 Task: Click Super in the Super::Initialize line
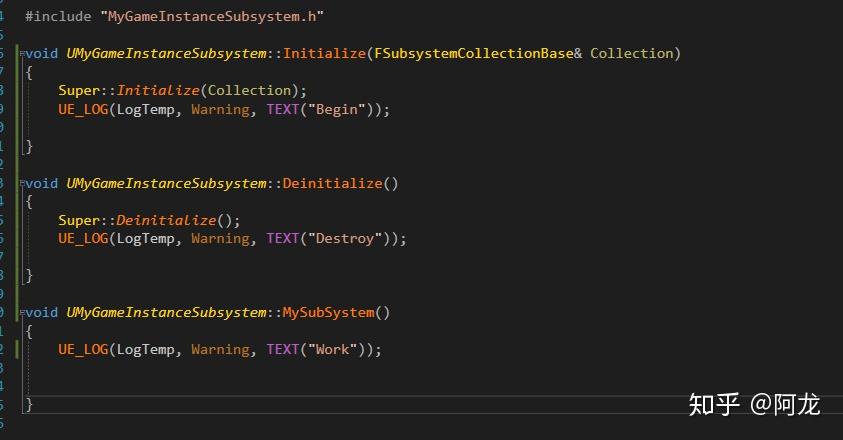coord(79,90)
